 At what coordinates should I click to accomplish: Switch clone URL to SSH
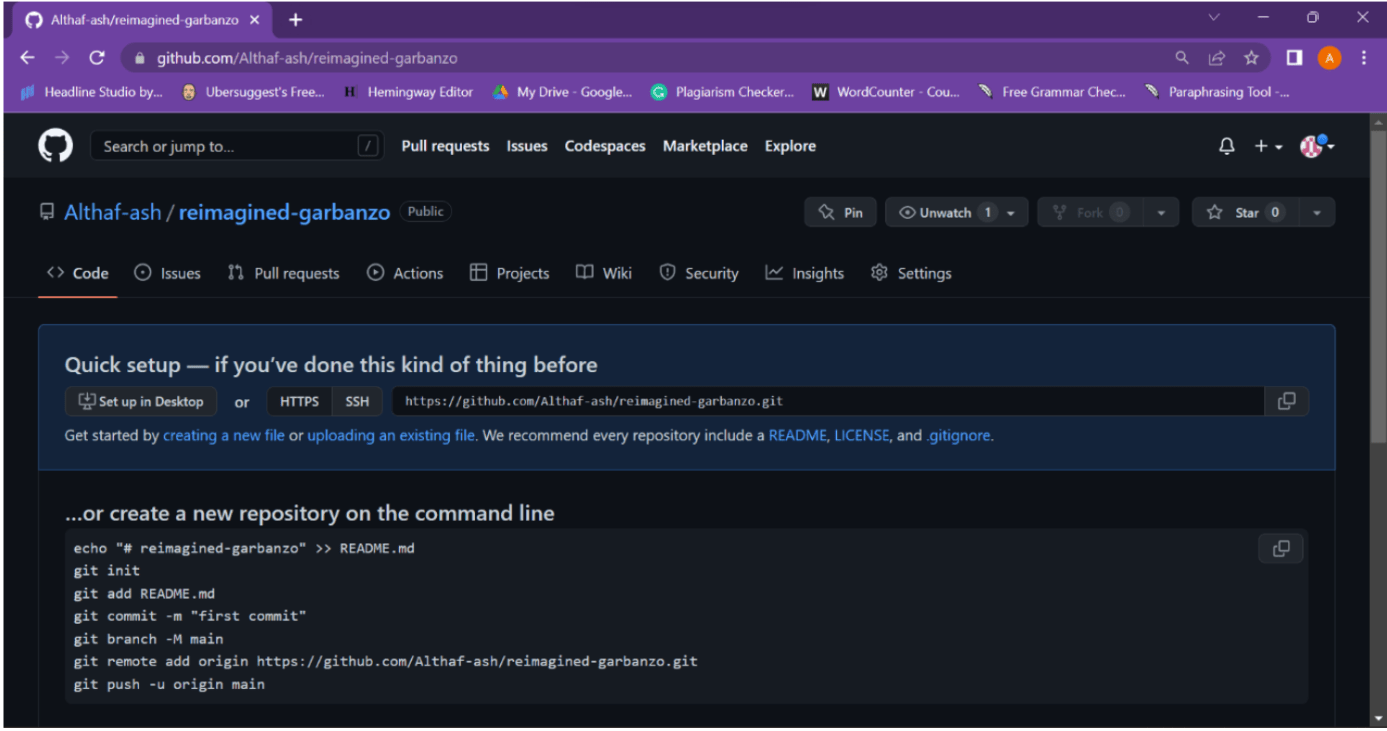pos(357,401)
